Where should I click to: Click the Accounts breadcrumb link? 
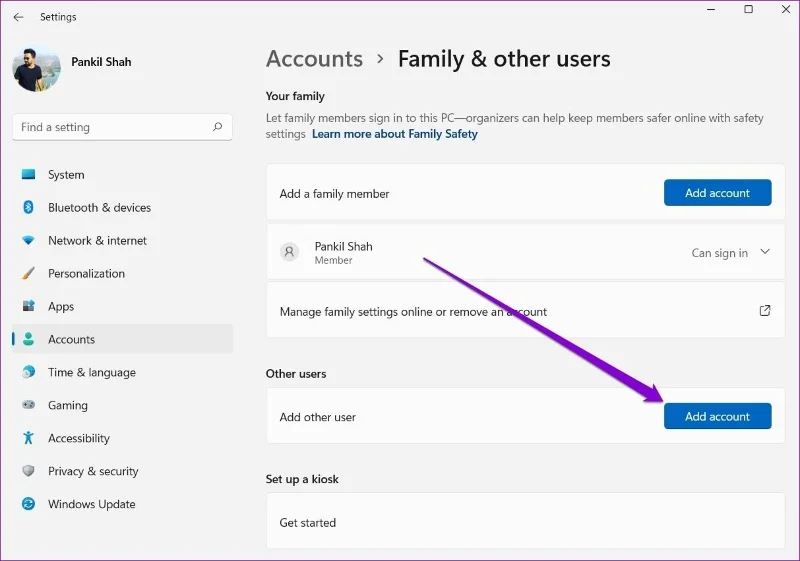[314, 59]
